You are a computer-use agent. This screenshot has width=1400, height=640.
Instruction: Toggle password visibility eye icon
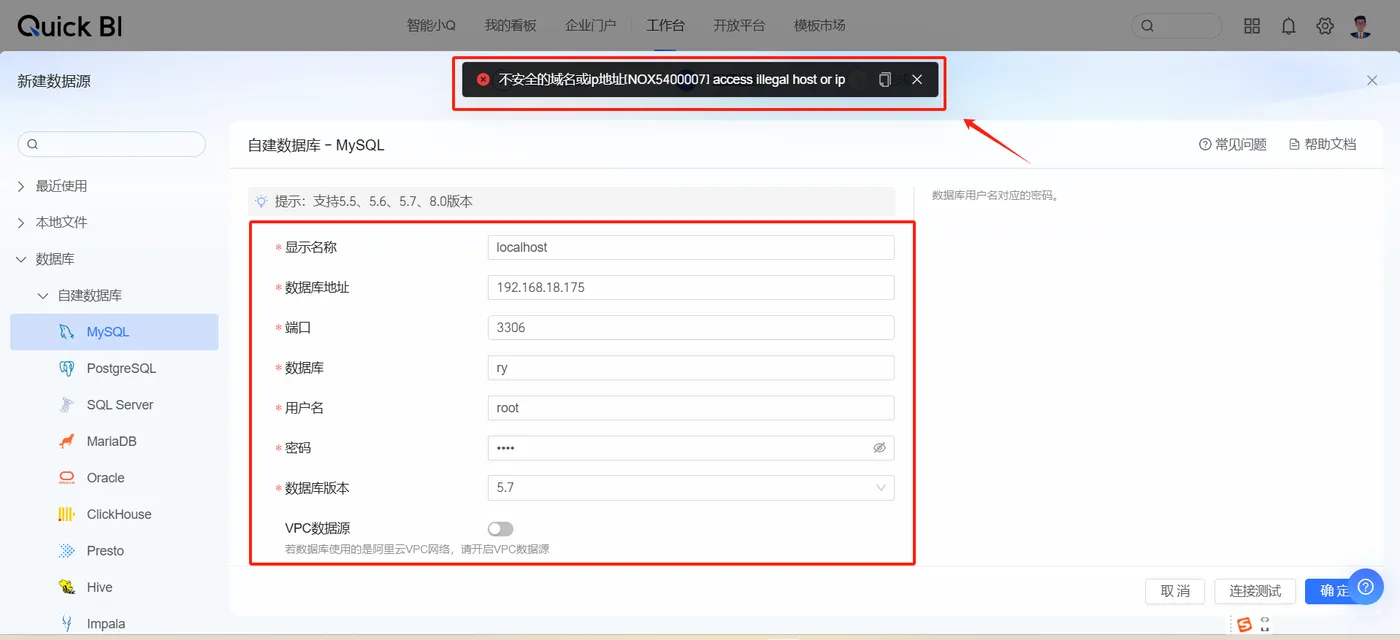(x=880, y=448)
